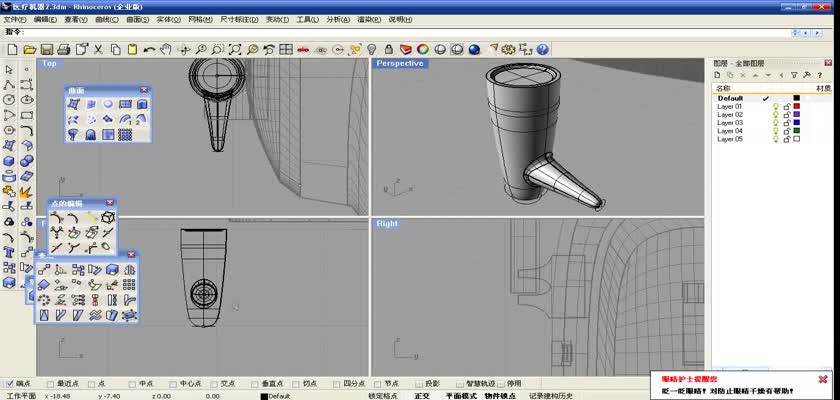
Task: Open the 曲面(S) menu
Action: click(138, 19)
